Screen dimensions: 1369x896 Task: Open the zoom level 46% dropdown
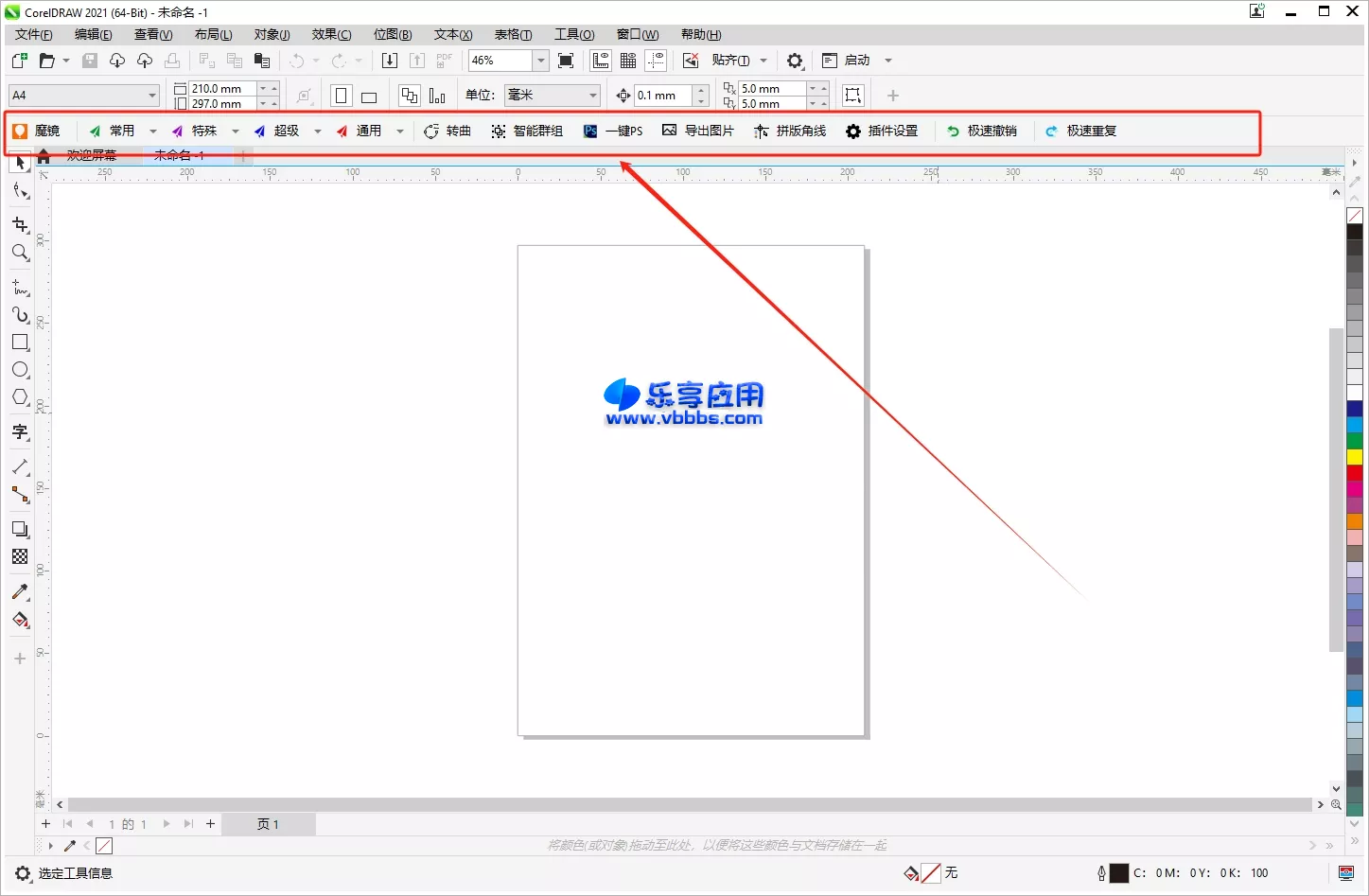coord(539,60)
